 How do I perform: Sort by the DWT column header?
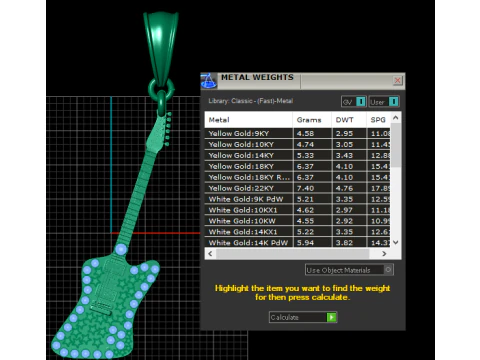(349, 120)
